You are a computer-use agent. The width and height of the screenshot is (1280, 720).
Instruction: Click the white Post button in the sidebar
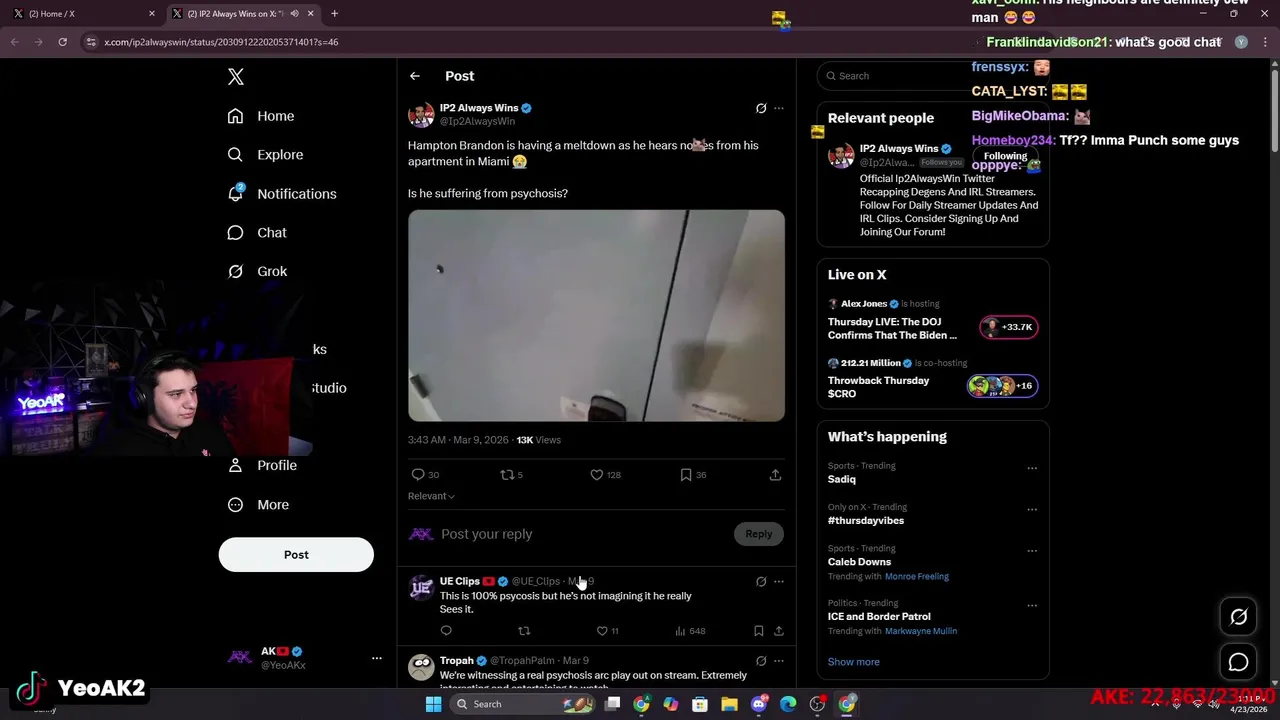coord(296,555)
